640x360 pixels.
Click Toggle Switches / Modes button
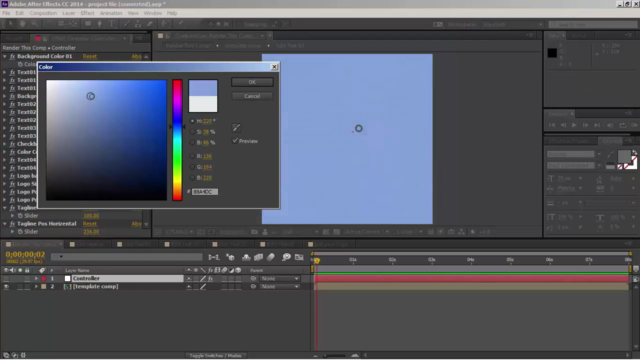216,356
